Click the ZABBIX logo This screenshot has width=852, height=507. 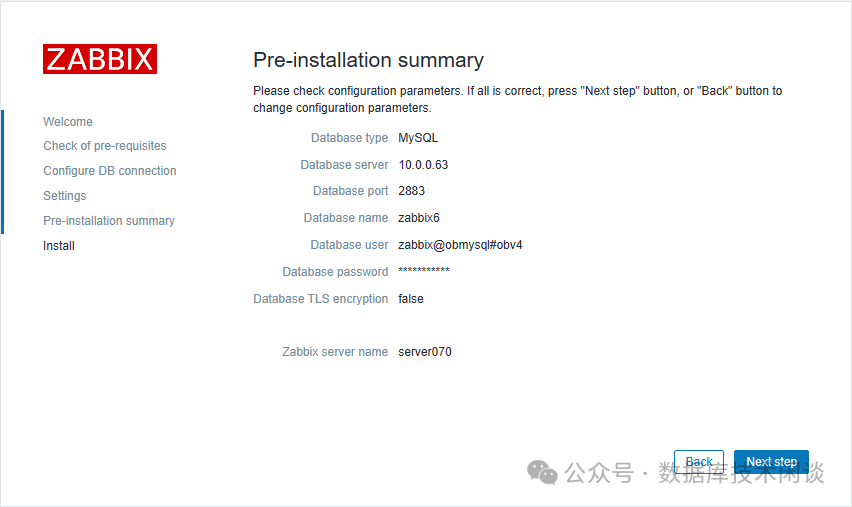[100, 59]
